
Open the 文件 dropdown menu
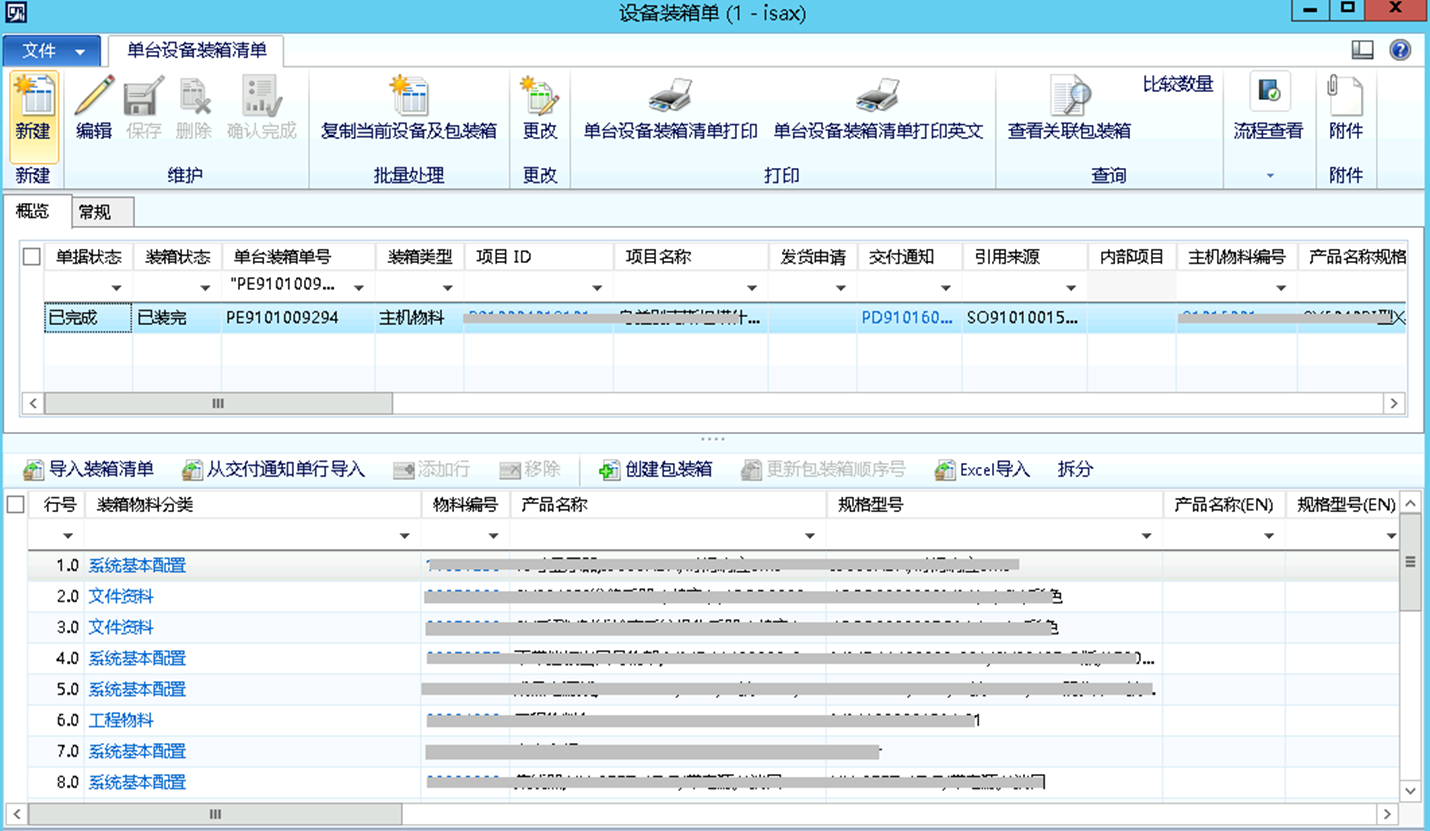click(52, 50)
